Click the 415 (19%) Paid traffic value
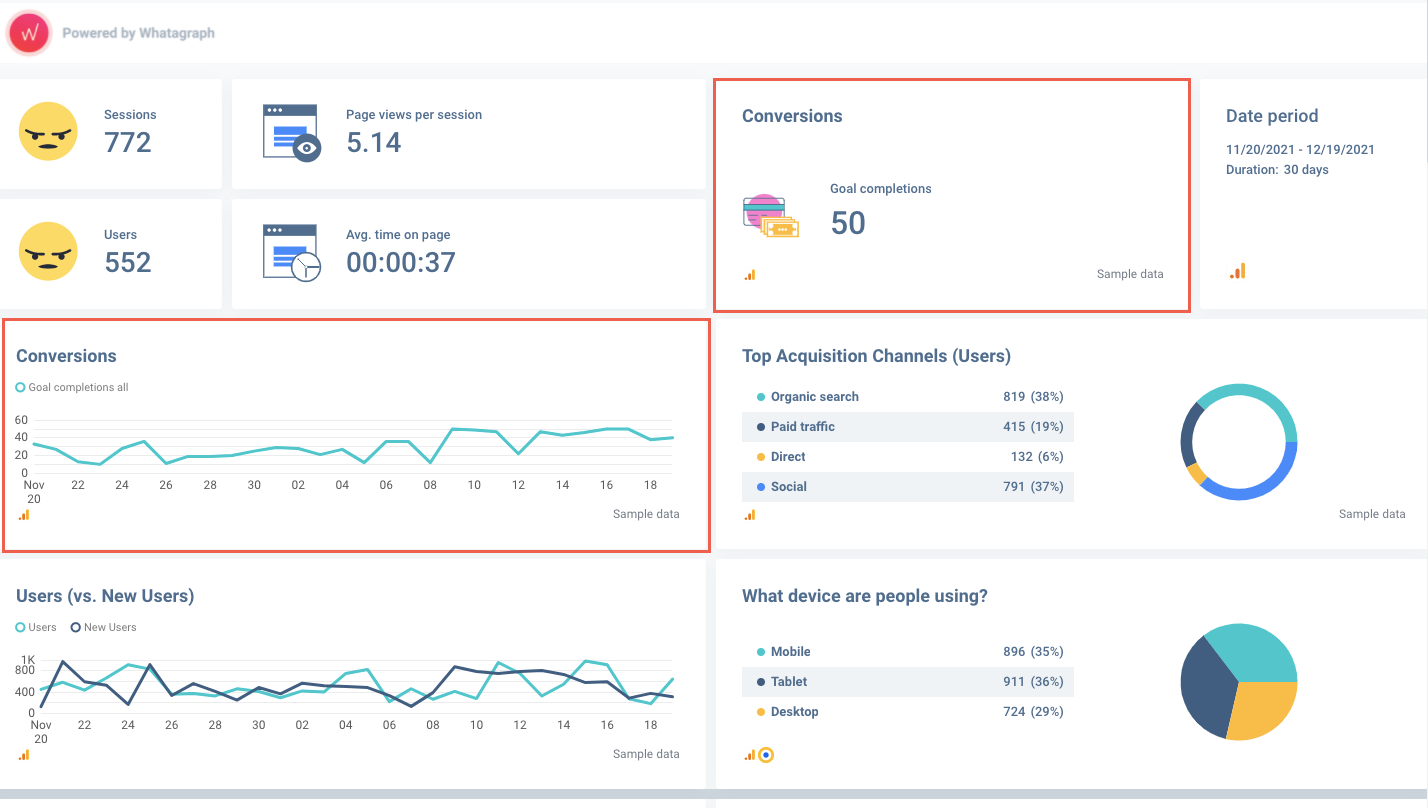Image resolution: width=1428 pixels, height=808 pixels. pos(1033,427)
